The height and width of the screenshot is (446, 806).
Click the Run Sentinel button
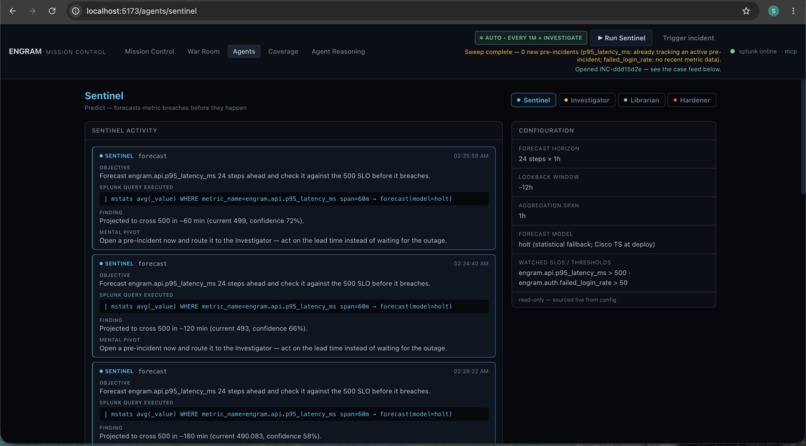click(x=621, y=38)
